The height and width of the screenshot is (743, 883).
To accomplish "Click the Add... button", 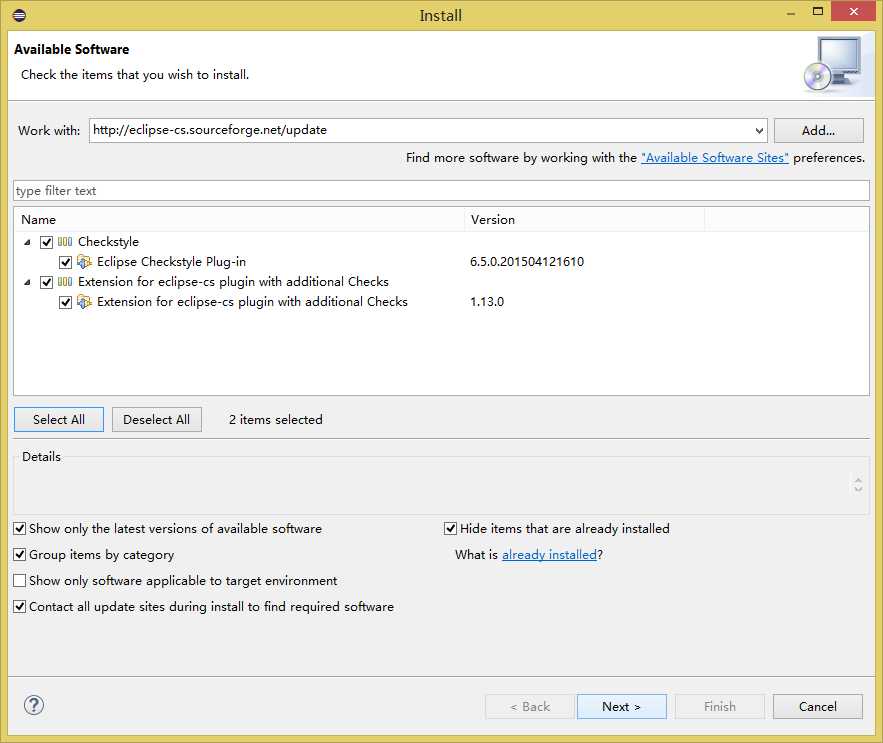I will [818, 131].
